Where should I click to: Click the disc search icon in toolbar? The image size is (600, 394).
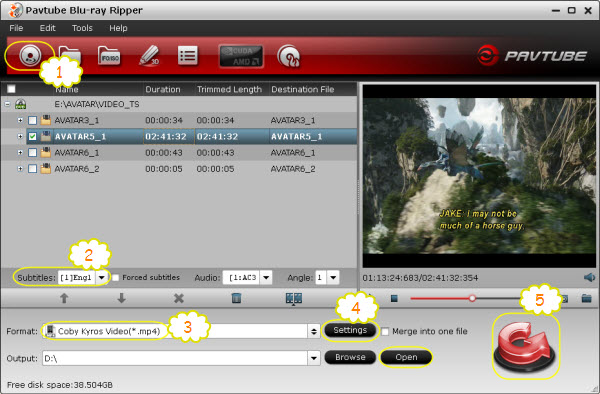tap(289, 56)
